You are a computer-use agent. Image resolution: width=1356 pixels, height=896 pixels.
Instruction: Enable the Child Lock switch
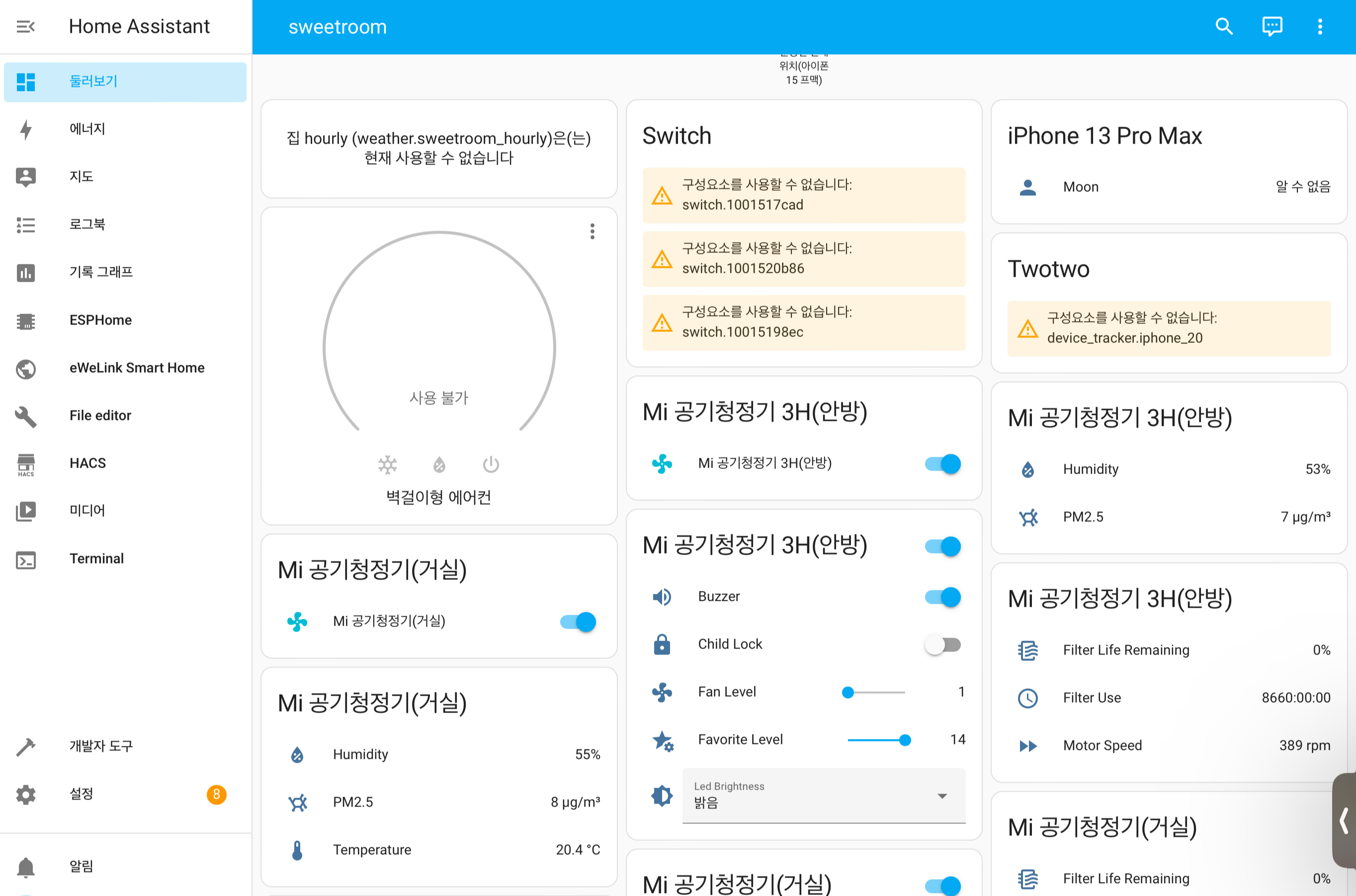click(x=943, y=645)
